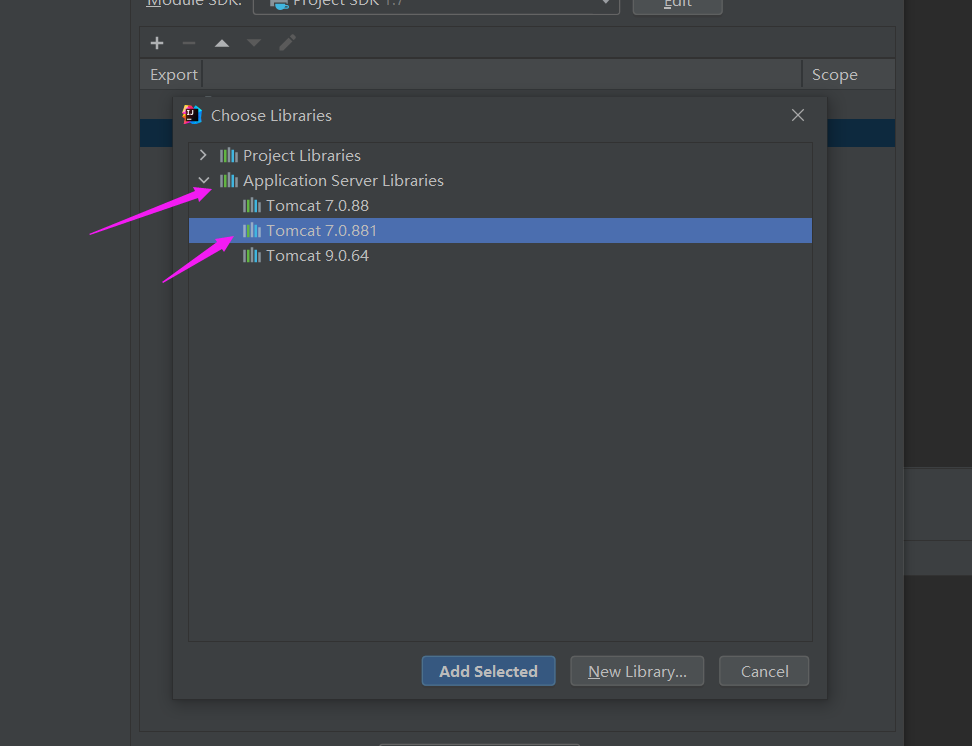Screen dimensions: 972x746
Task: Click the New Library... button
Action: [x=637, y=671]
